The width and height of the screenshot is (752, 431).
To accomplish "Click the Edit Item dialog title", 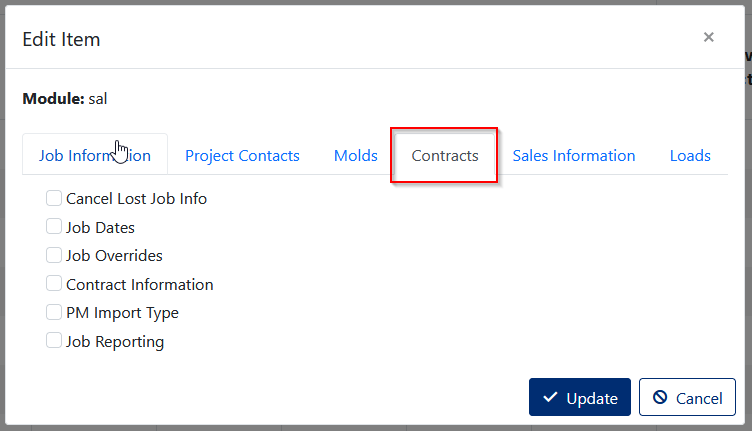I will 61,39.
